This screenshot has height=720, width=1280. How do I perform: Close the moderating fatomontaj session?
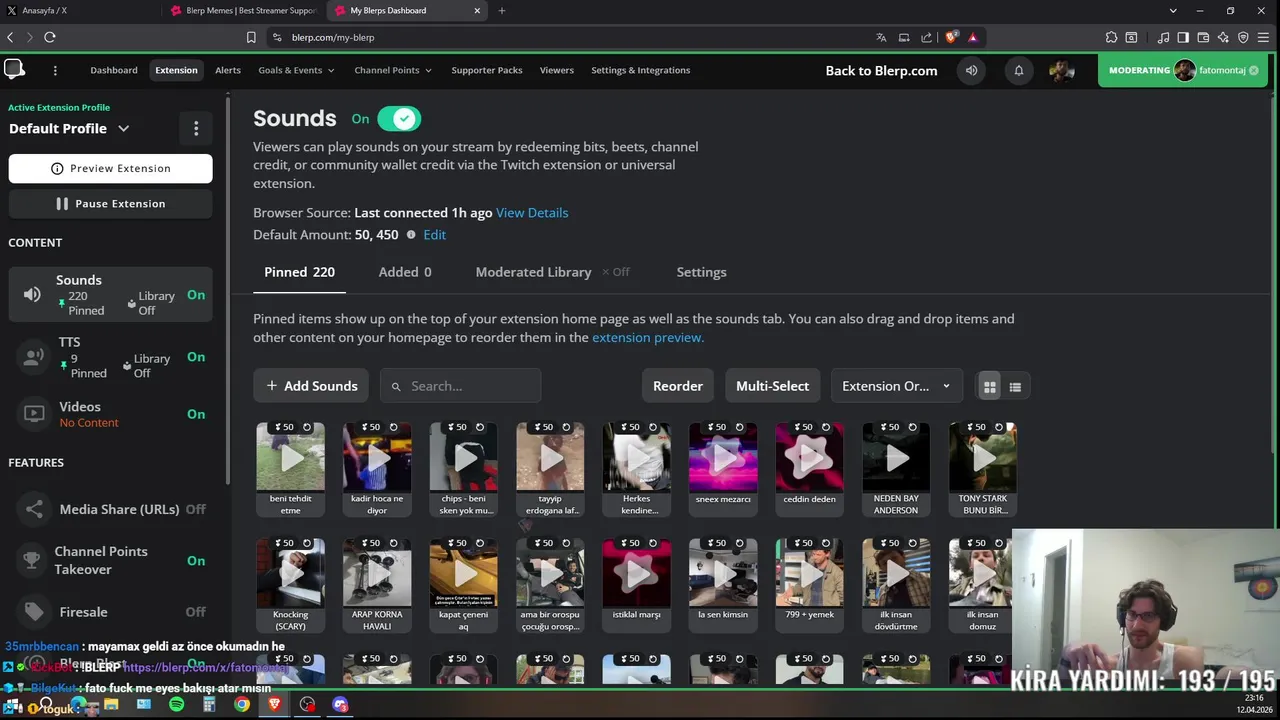pos(1256,70)
